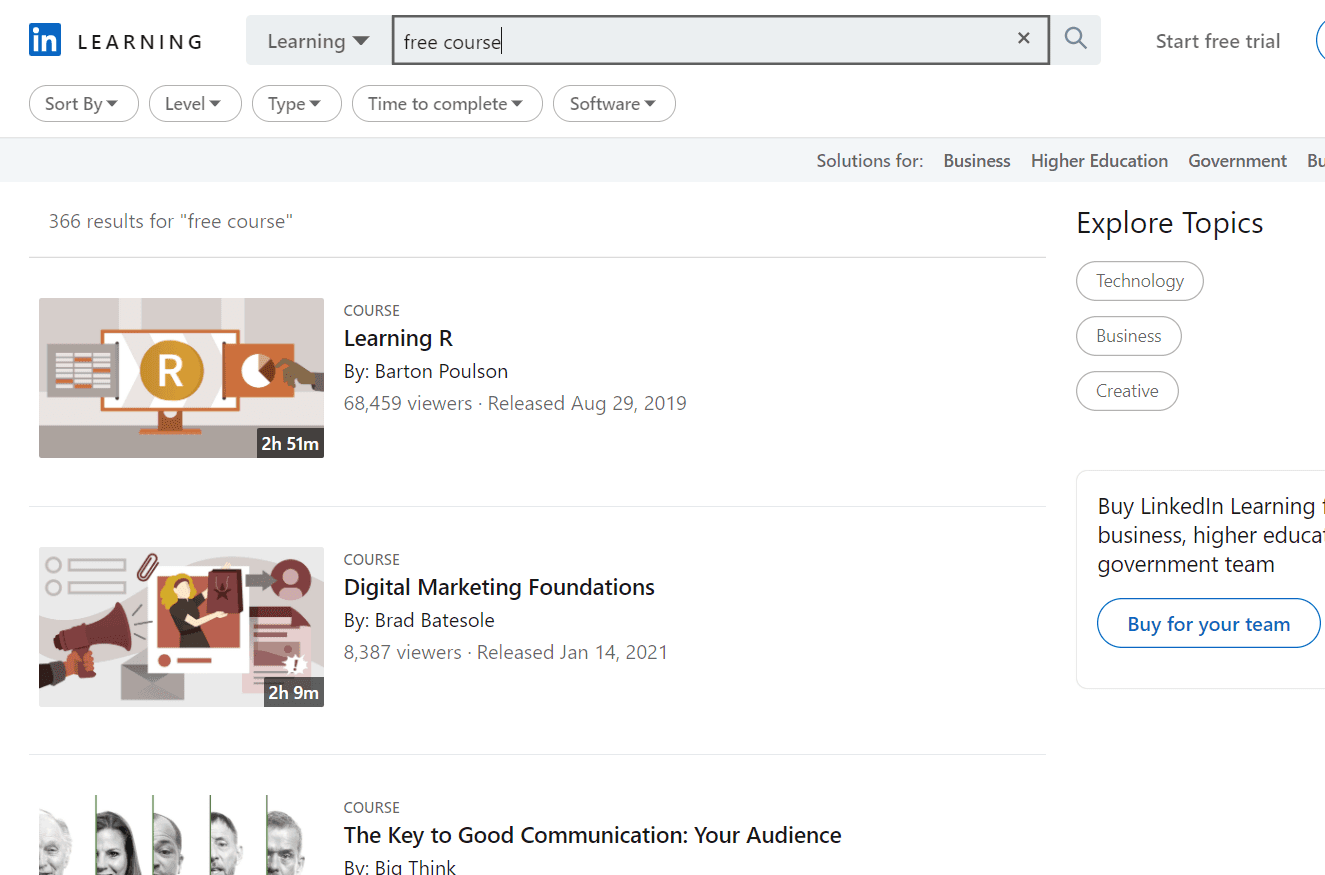Select the Technology topic chip
Image resolution: width=1325 pixels, height=875 pixels.
pos(1140,281)
